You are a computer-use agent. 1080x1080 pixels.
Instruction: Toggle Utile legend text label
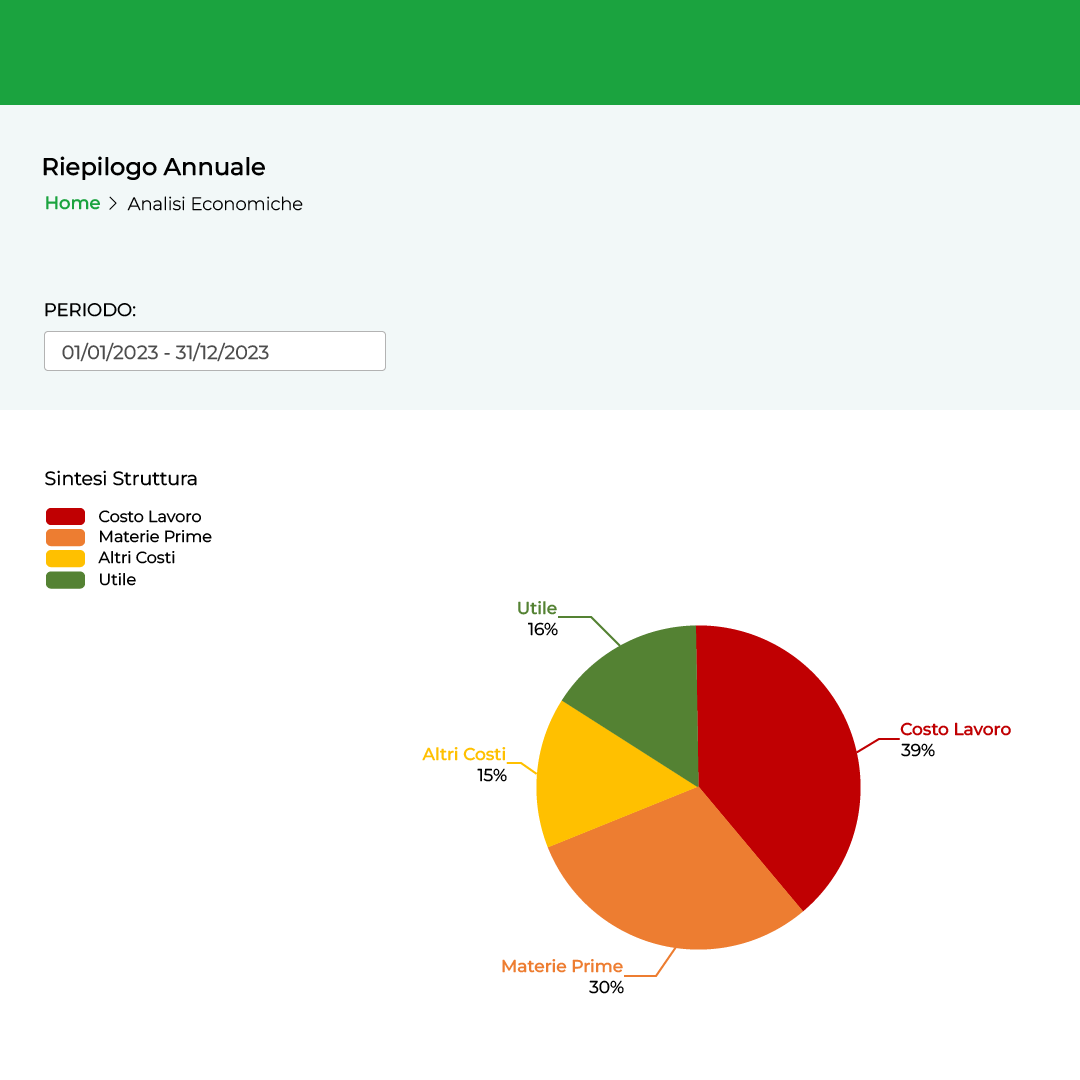pyautogui.click(x=117, y=580)
